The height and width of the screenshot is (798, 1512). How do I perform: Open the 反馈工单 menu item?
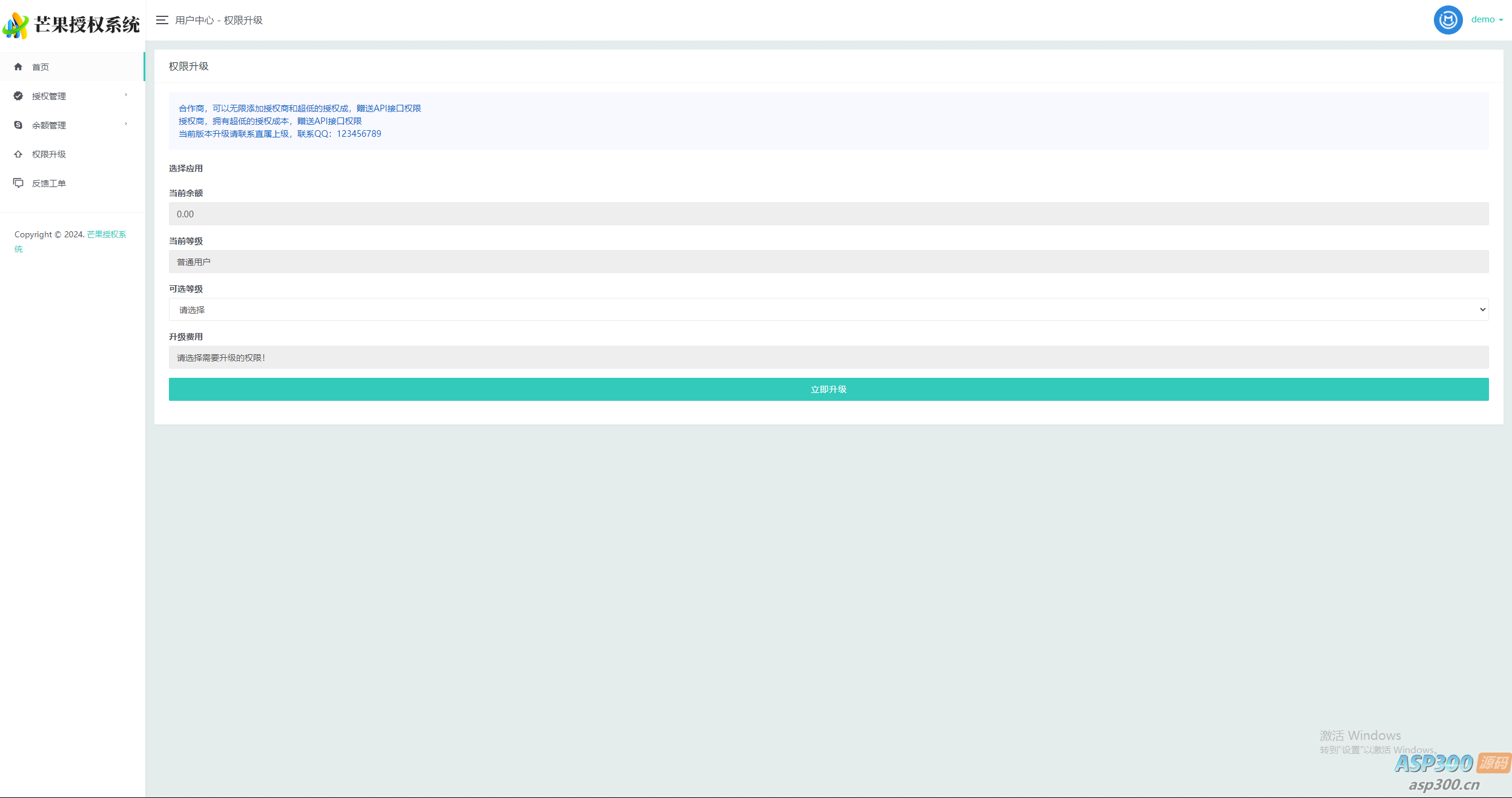49,183
